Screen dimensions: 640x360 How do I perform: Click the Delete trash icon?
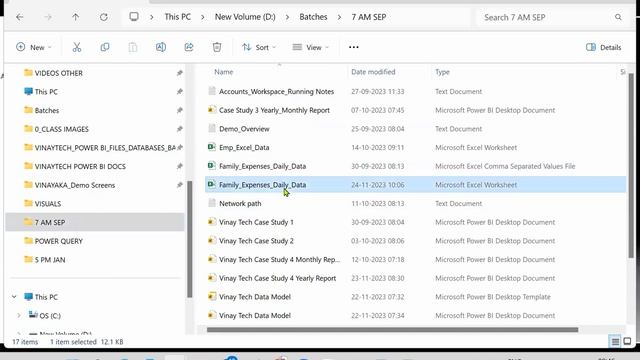pos(217,47)
